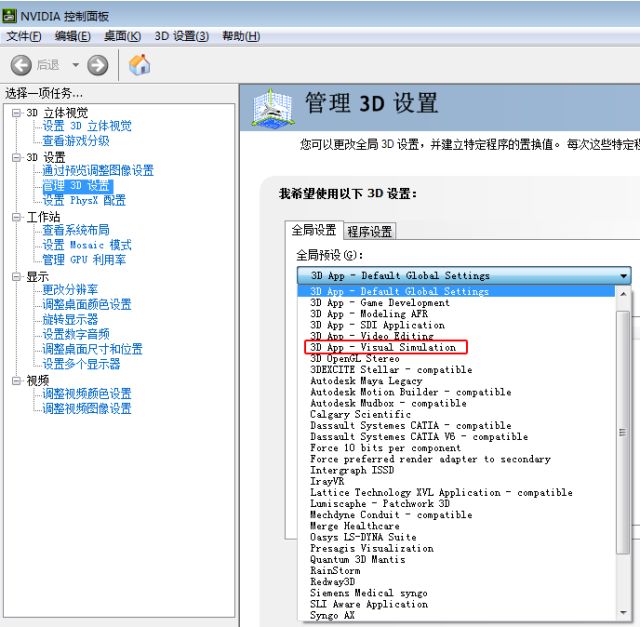Open the 帮助(H) menu
640x627 pixels.
coord(241,36)
